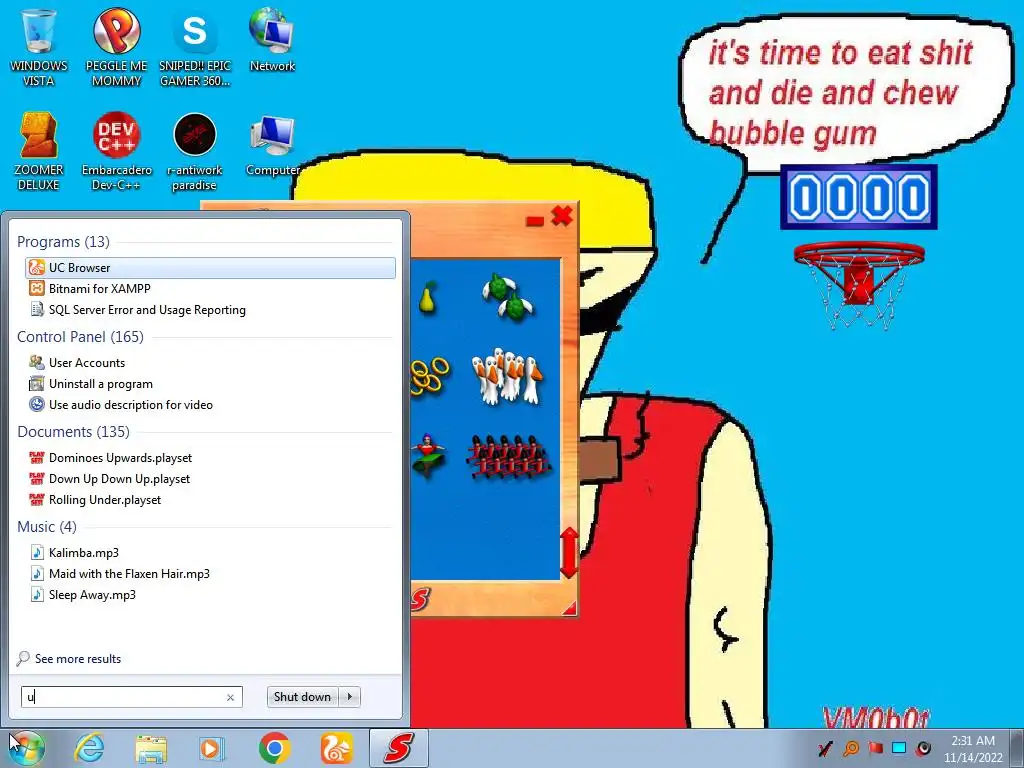
Task: Select the dancing lady item
Action: tap(428, 455)
